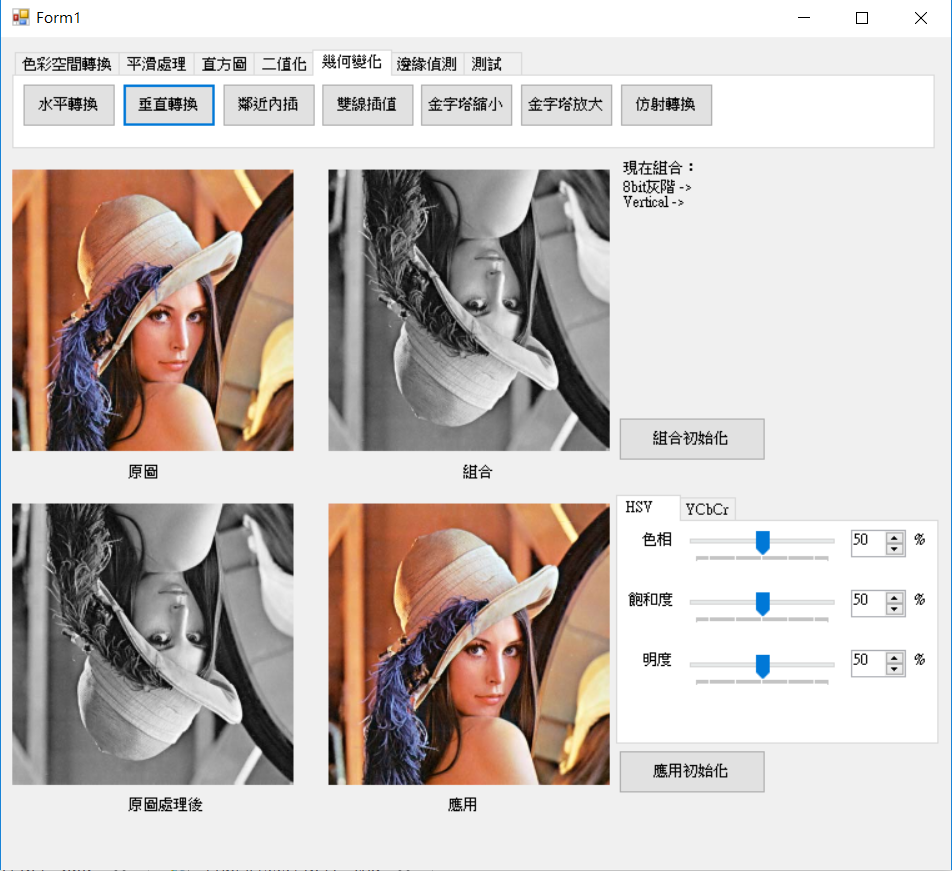Run 鄰近內插 interpolation
Image resolution: width=952 pixels, height=871 pixels.
pyautogui.click(x=268, y=105)
